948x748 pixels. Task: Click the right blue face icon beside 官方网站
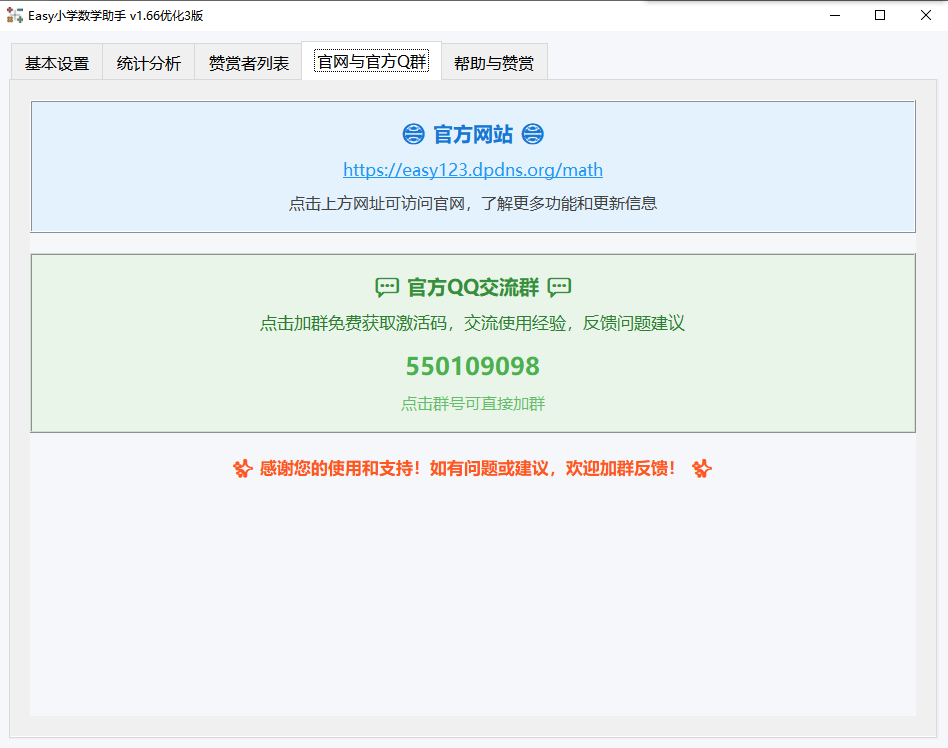532,133
